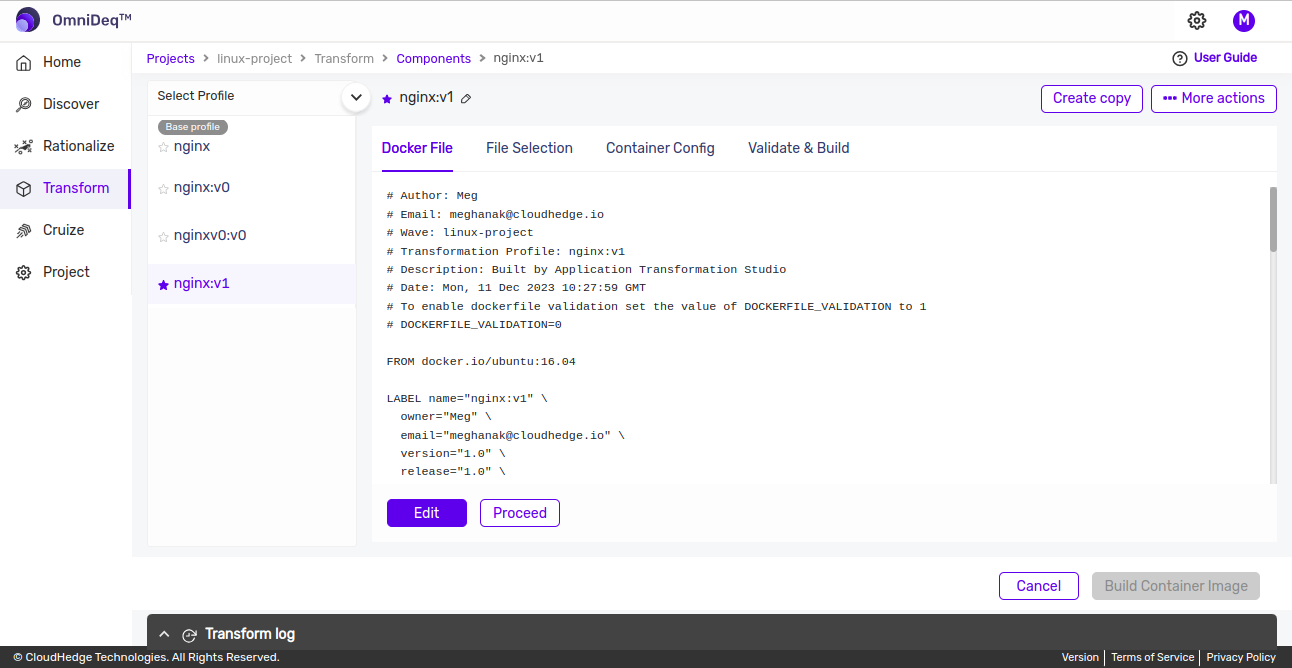The image size is (1292, 668).
Task: Switch to the File Selection tab
Action: tap(529, 148)
